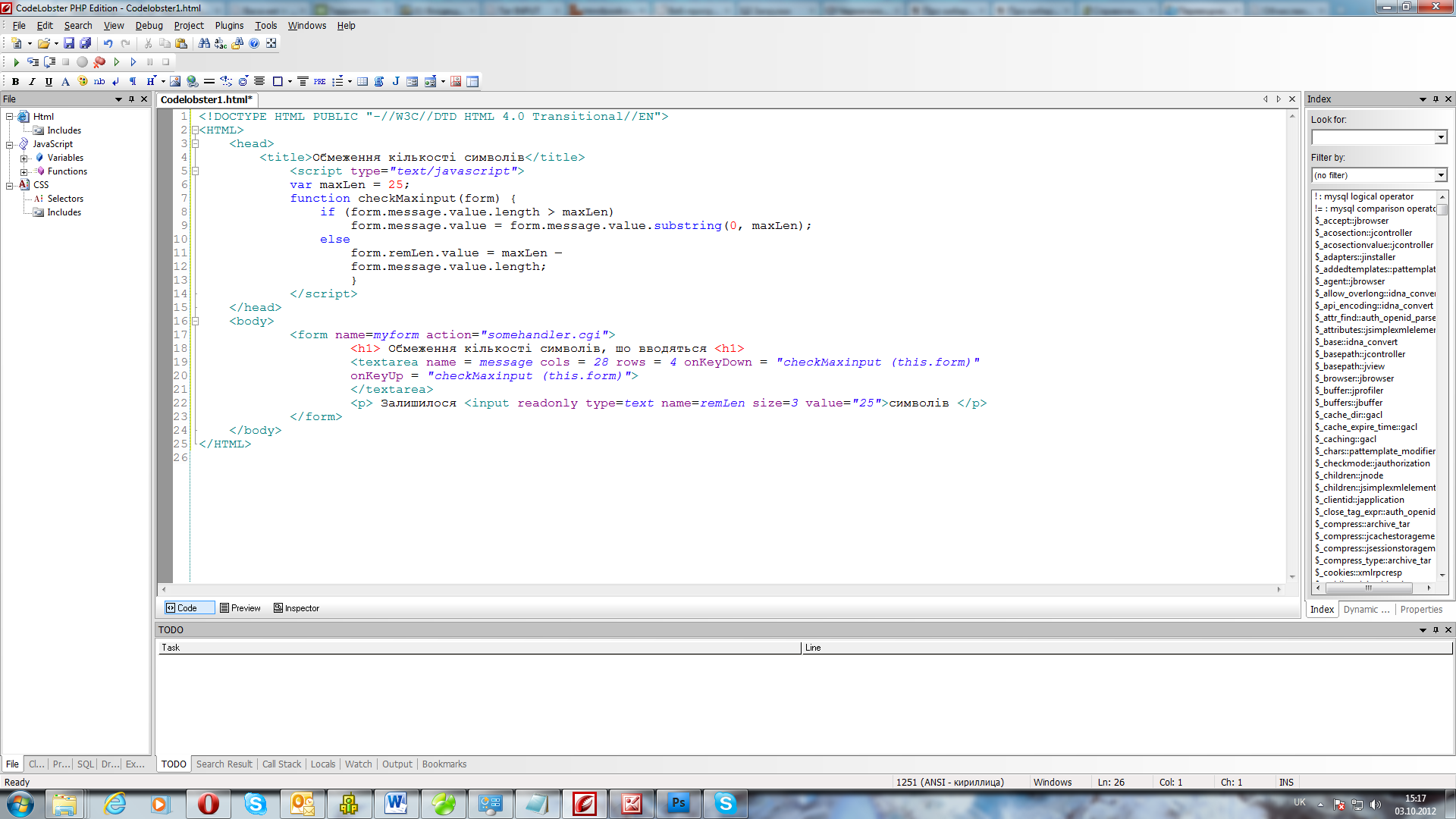Select Selectors under CSS in tree
The image size is (1456, 819).
(65, 199)
